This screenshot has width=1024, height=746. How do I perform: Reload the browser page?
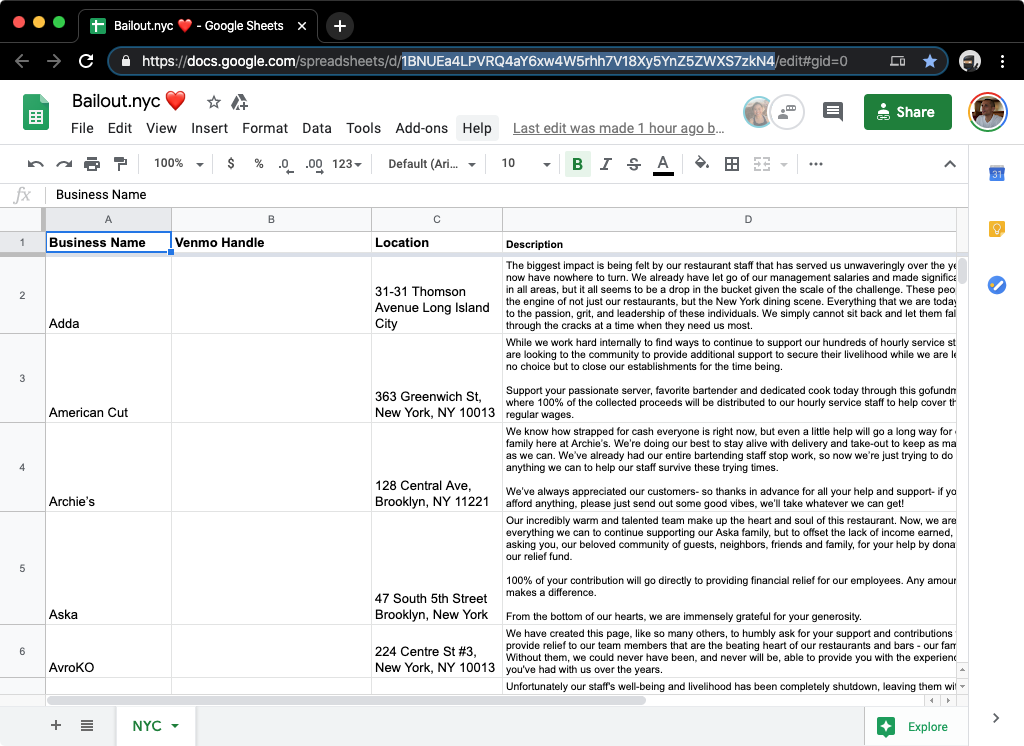tap(86, 61)
